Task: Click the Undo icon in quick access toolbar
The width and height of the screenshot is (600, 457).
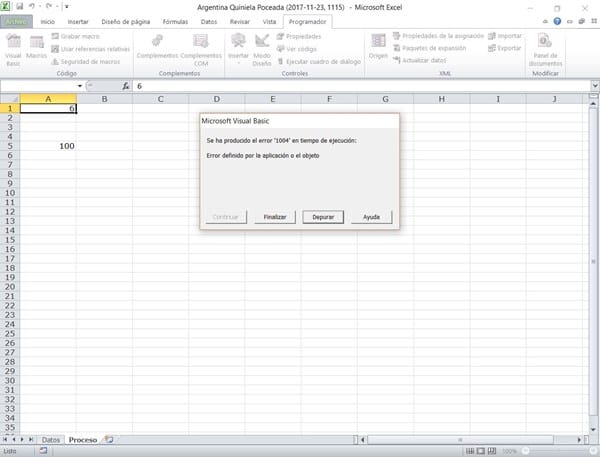Action: [32, 6]
